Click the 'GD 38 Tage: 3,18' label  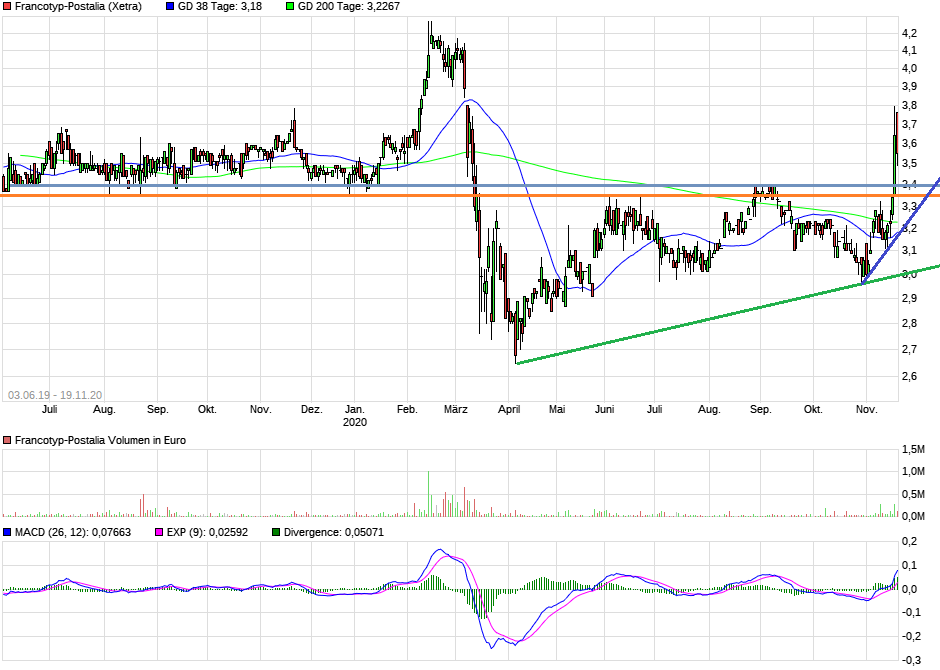(220, 7)
